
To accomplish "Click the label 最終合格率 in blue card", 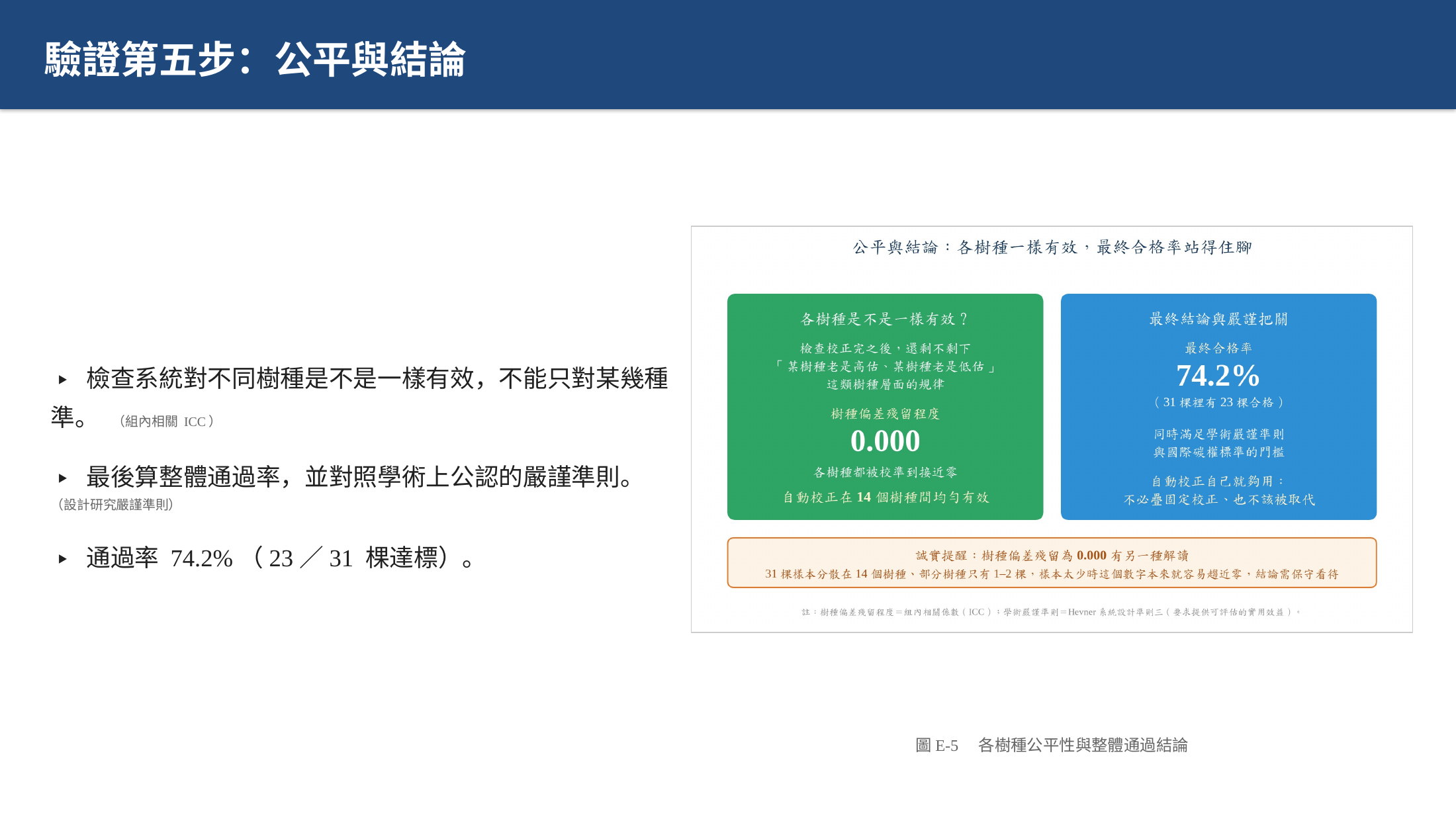I will pos(1218,348).
